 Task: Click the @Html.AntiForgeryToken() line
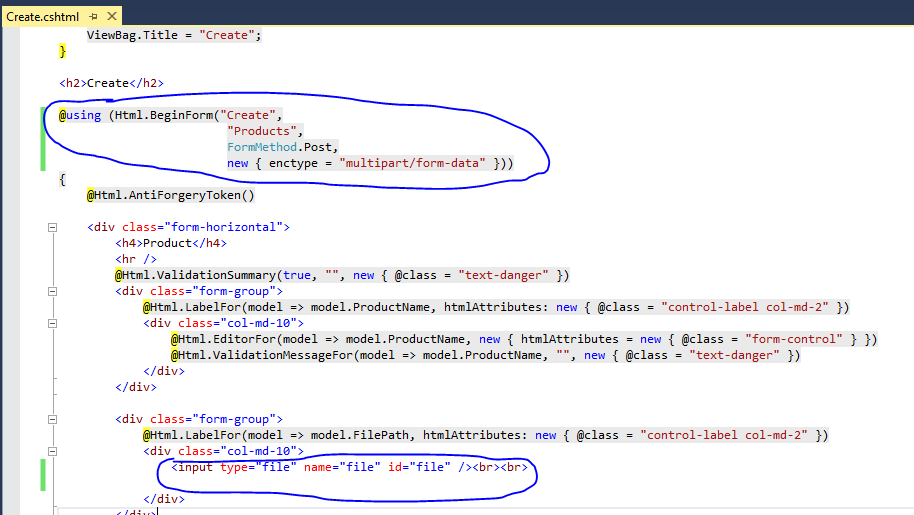click(x=171, y=195)
